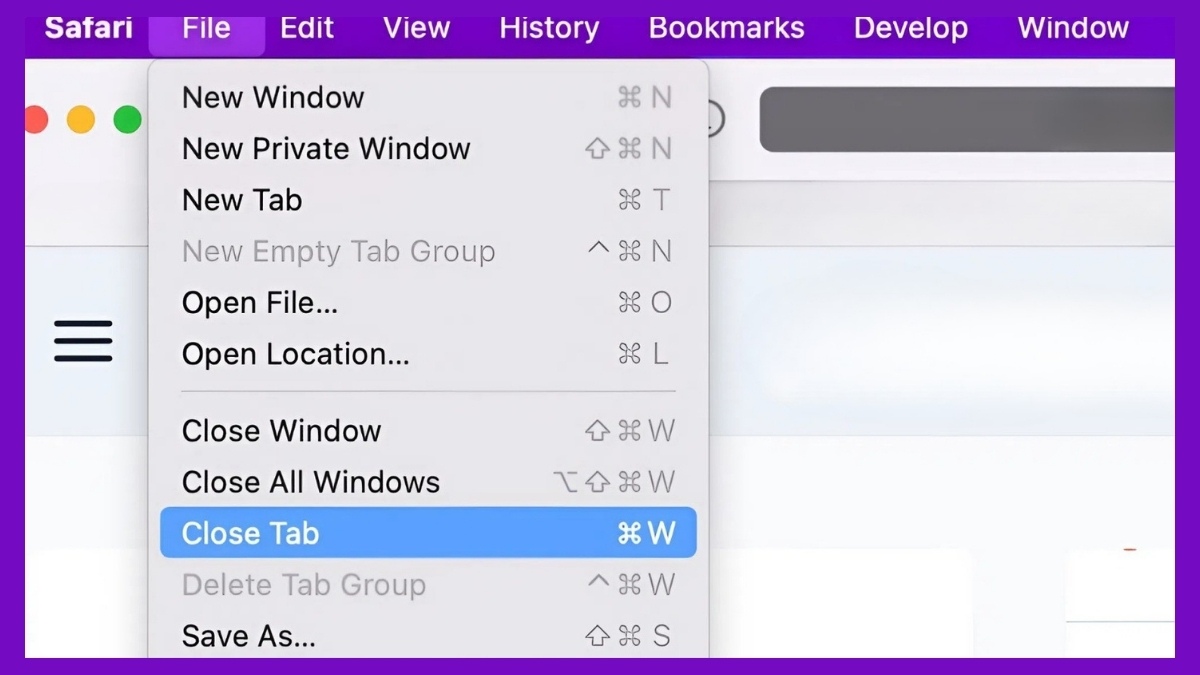Viewport: 1200px width, 675px height.
Task: Click the Safari address bar field
Action: pyautogui.click(x=967, y=119)
